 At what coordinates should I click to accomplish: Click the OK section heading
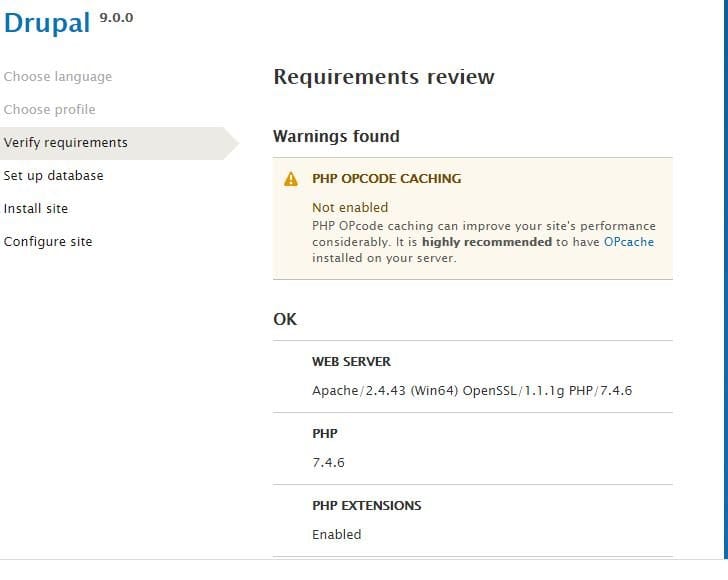click(x=285, y=319)
